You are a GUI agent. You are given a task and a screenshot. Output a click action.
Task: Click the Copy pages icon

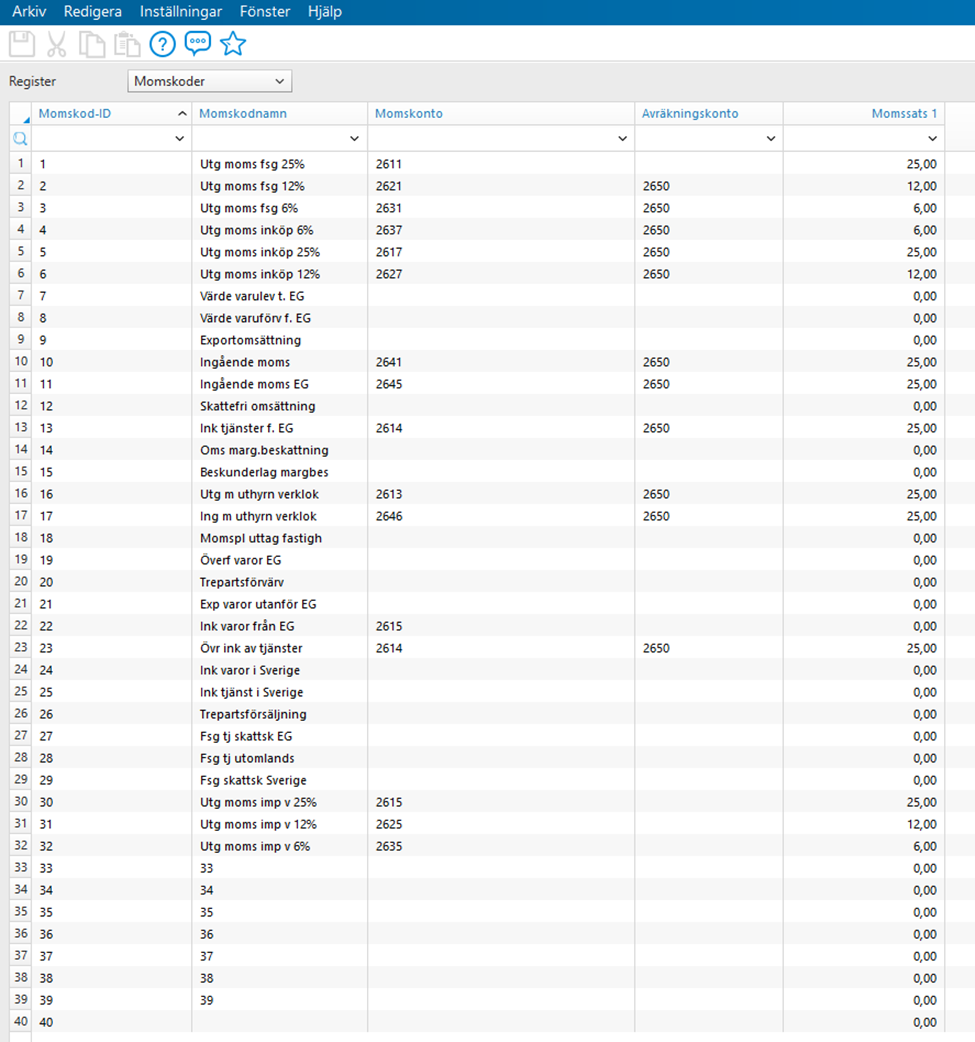tap(91, 44)
